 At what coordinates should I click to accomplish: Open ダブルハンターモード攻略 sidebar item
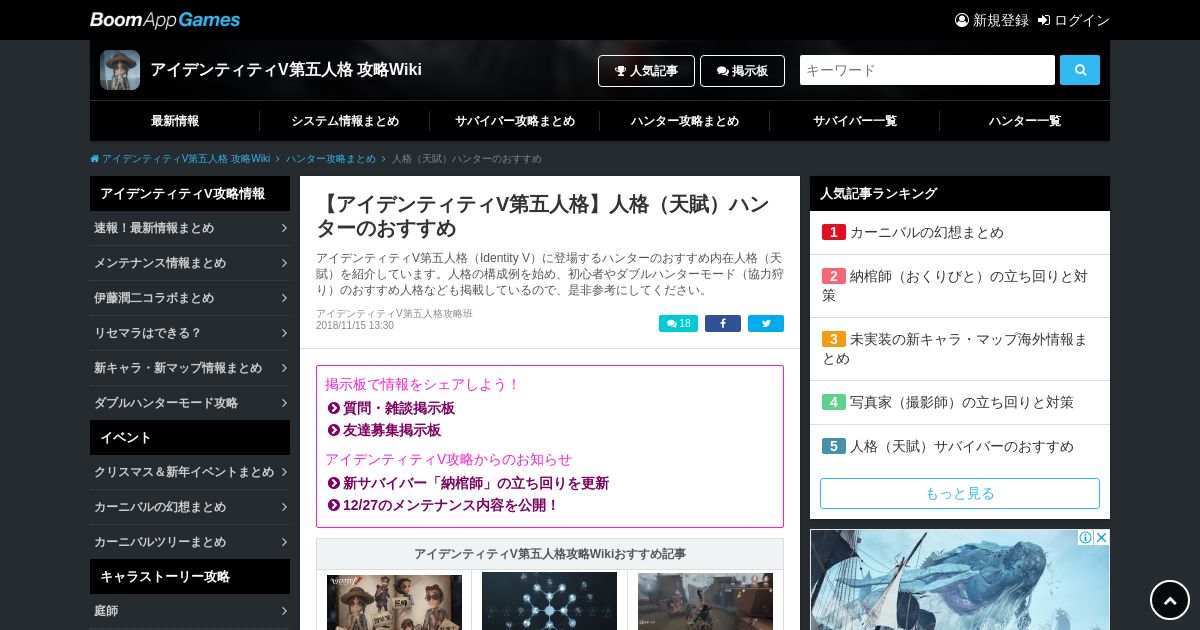[190, 403]
